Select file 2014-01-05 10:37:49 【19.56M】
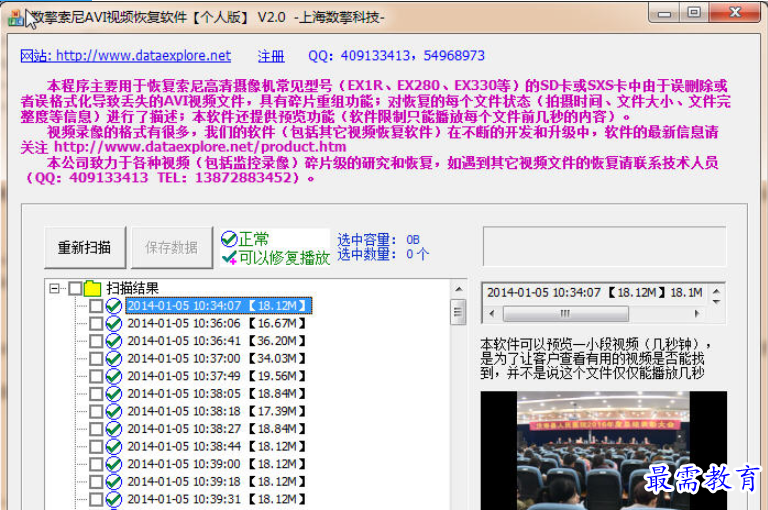The image size is (768, 510). (x=216, y=376)
